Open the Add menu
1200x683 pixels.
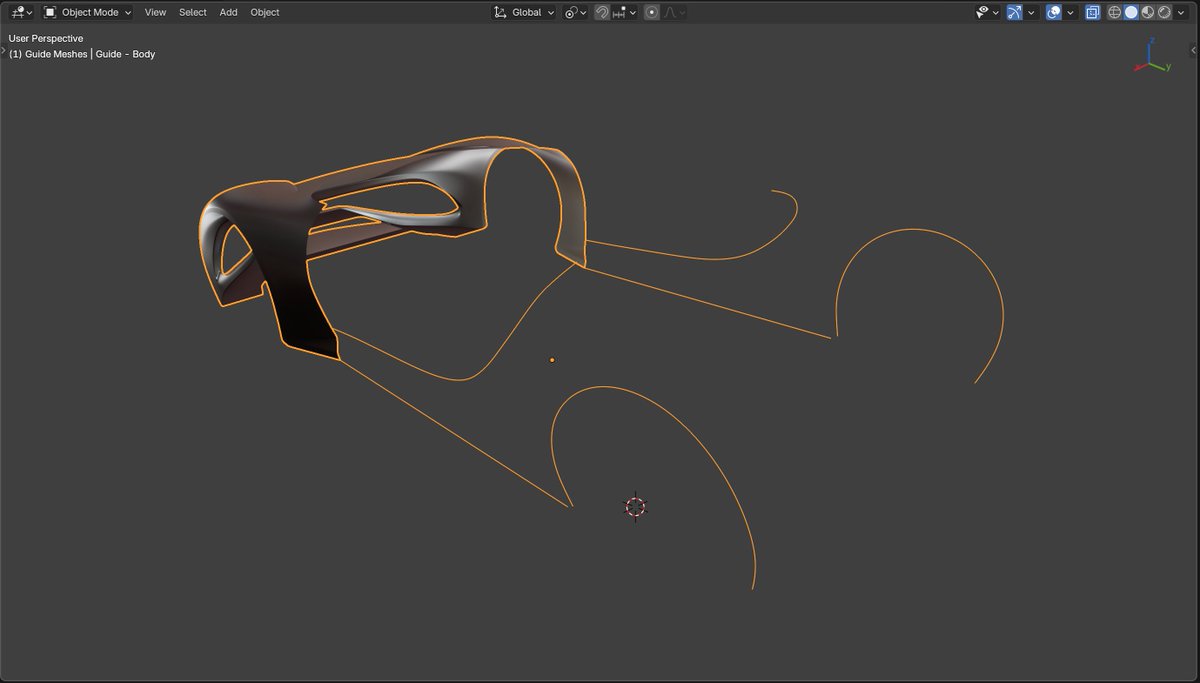point(228,12)
